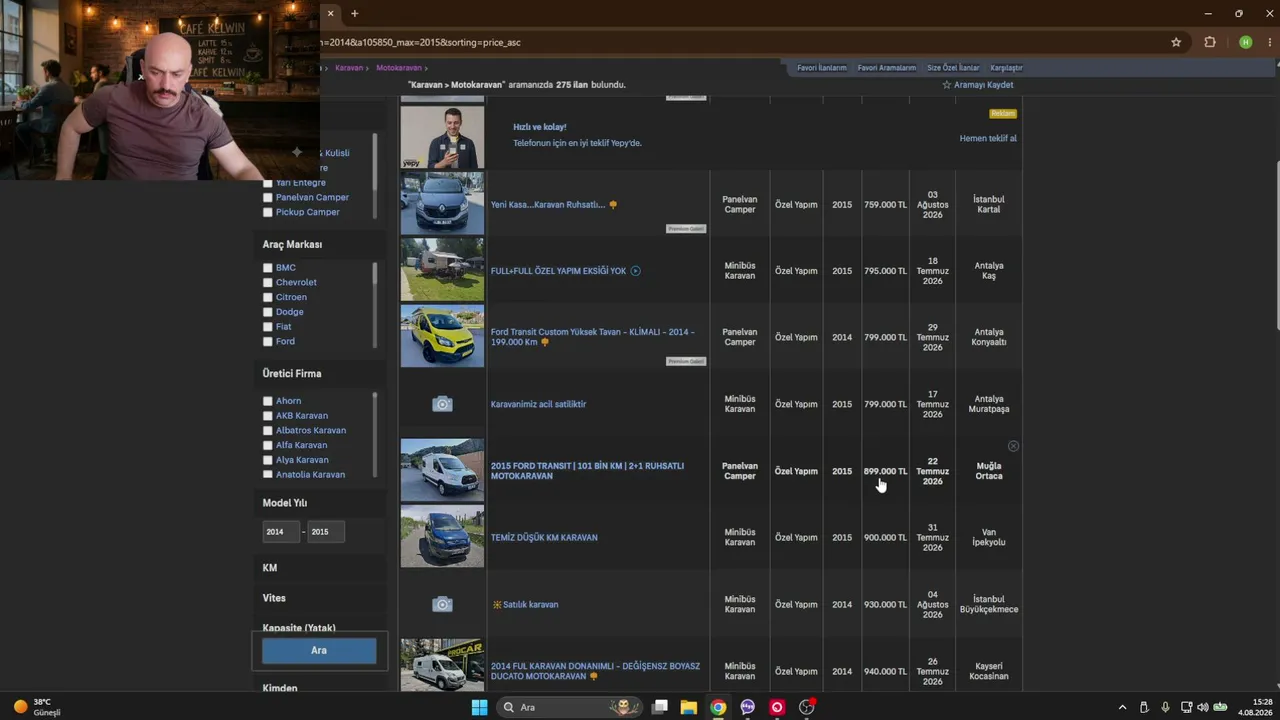The width and height of the screenshot is (1280, 720).
Task: Open the Chrome three-dot menu
Action: tap(1270, 42)
